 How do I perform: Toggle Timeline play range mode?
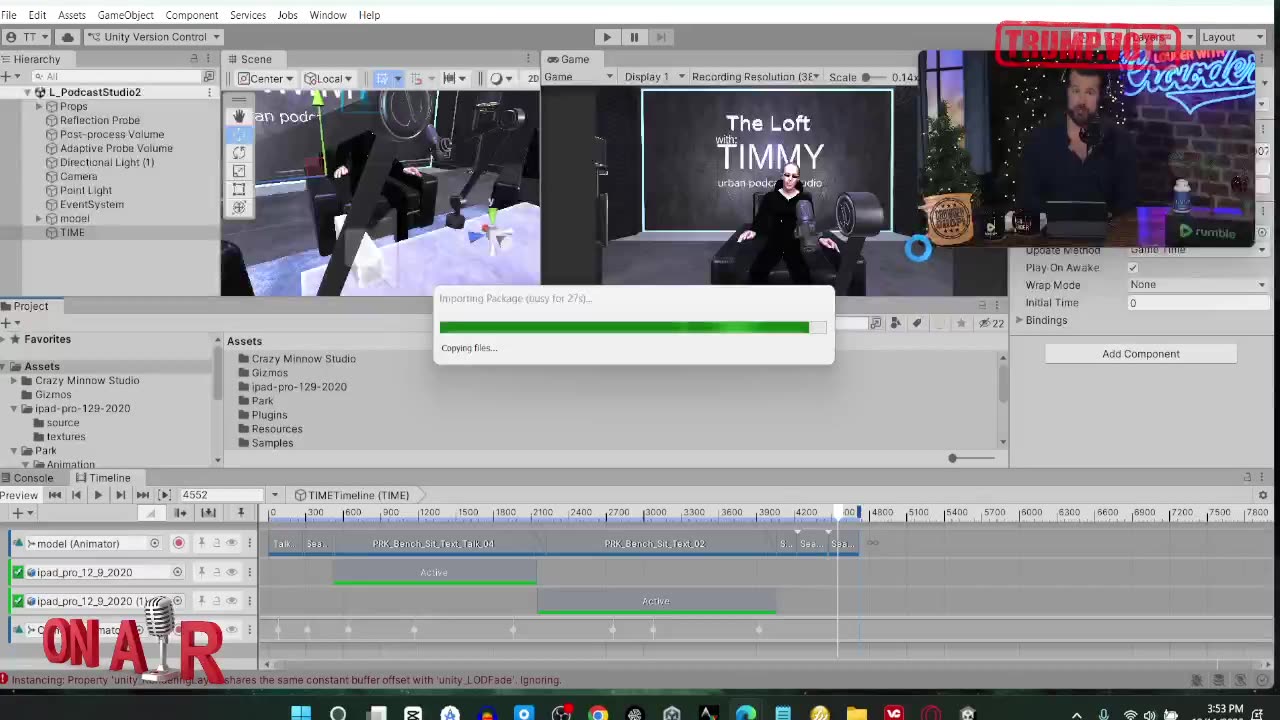165,495
